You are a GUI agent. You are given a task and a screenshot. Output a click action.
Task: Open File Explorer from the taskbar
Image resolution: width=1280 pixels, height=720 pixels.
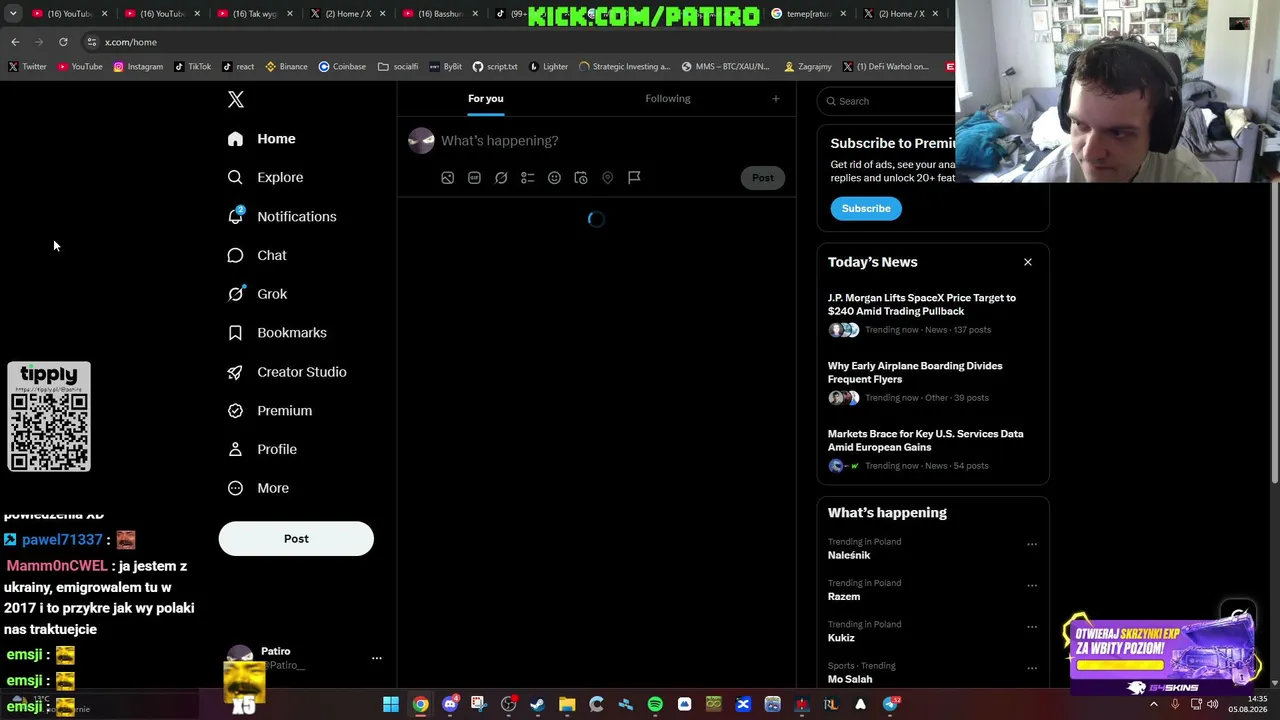(x=567, y=705)
